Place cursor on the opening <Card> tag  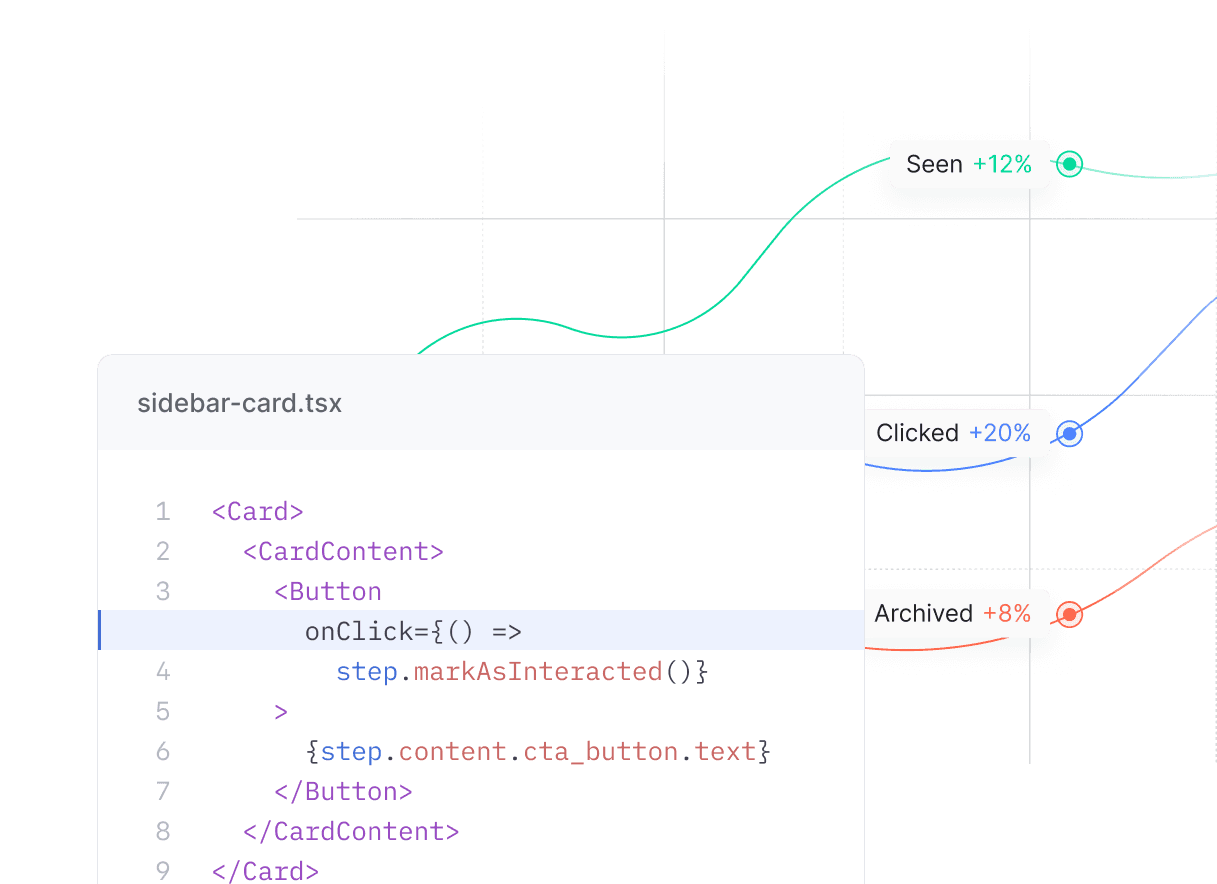257,512
